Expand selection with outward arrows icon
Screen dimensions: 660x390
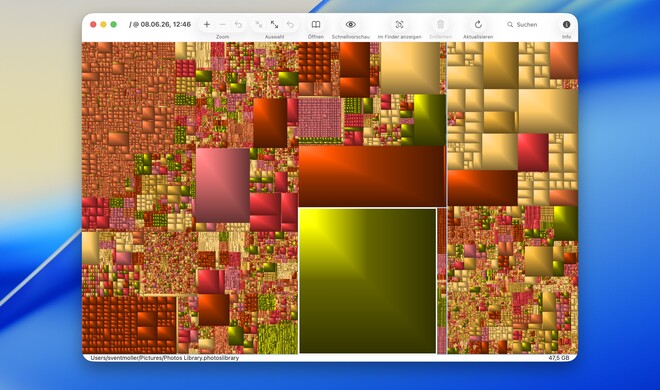pyautogui.click(x=274, y=25)
